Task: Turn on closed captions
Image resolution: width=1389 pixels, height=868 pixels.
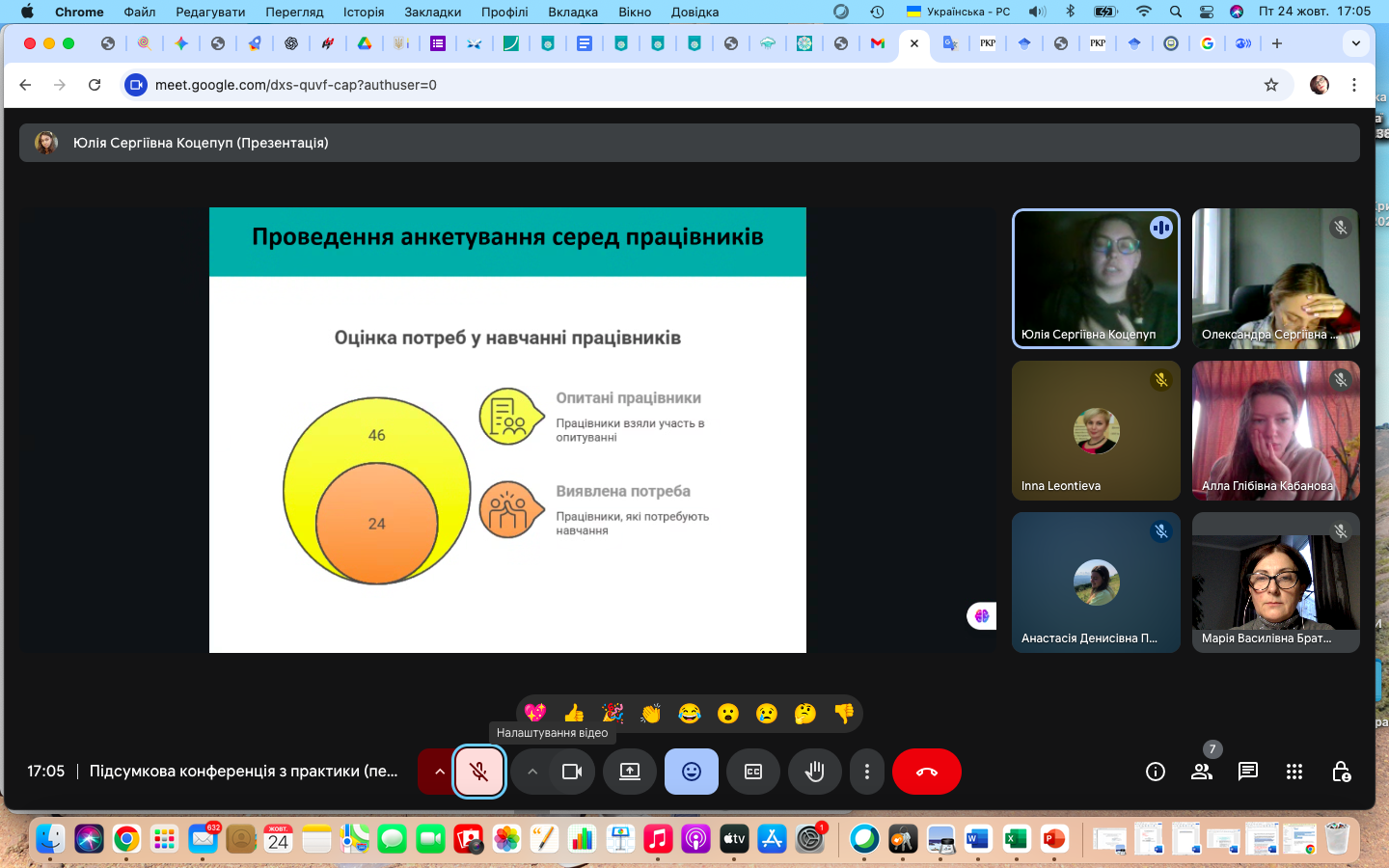Action: point(753,772)
